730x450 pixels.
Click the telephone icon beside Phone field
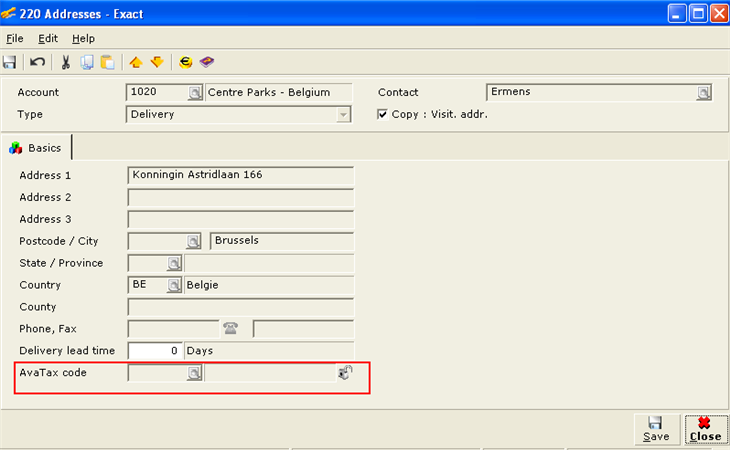point(230,328)
